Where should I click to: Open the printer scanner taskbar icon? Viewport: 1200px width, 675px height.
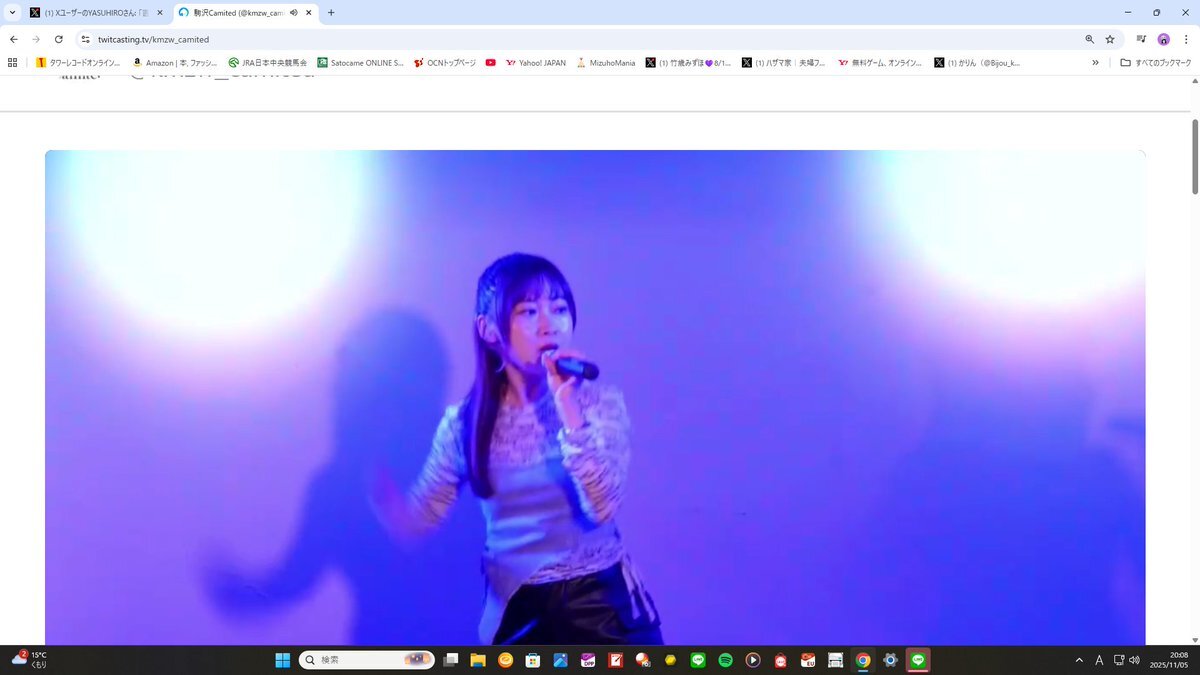pyautogui.click(x=835, y=660)
